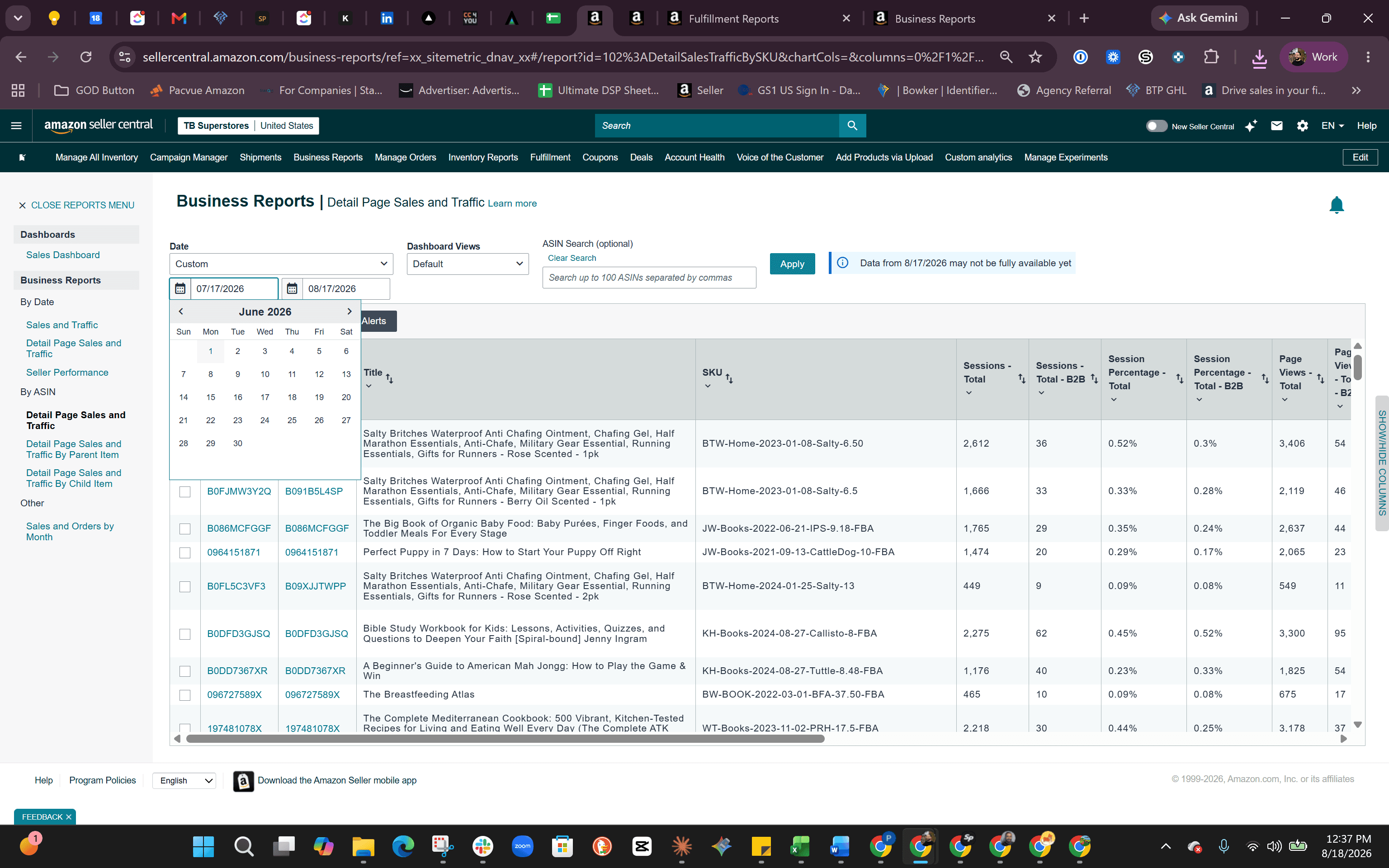
Task: Expand the Sessions - Total column chevron
Action: [969, 393]
